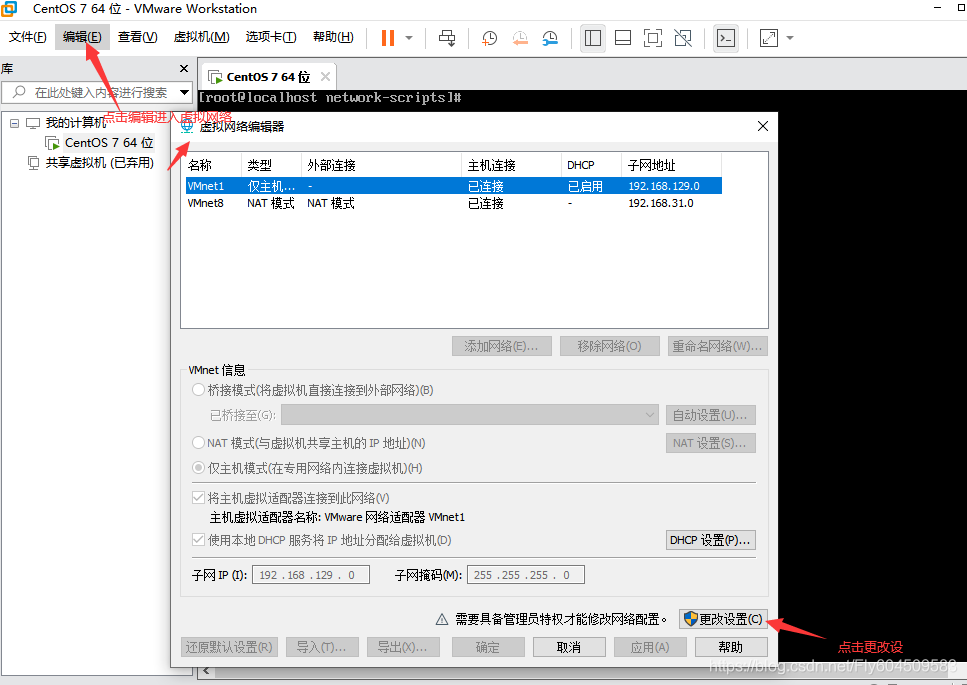Click the 导入(T)... button

321,647
